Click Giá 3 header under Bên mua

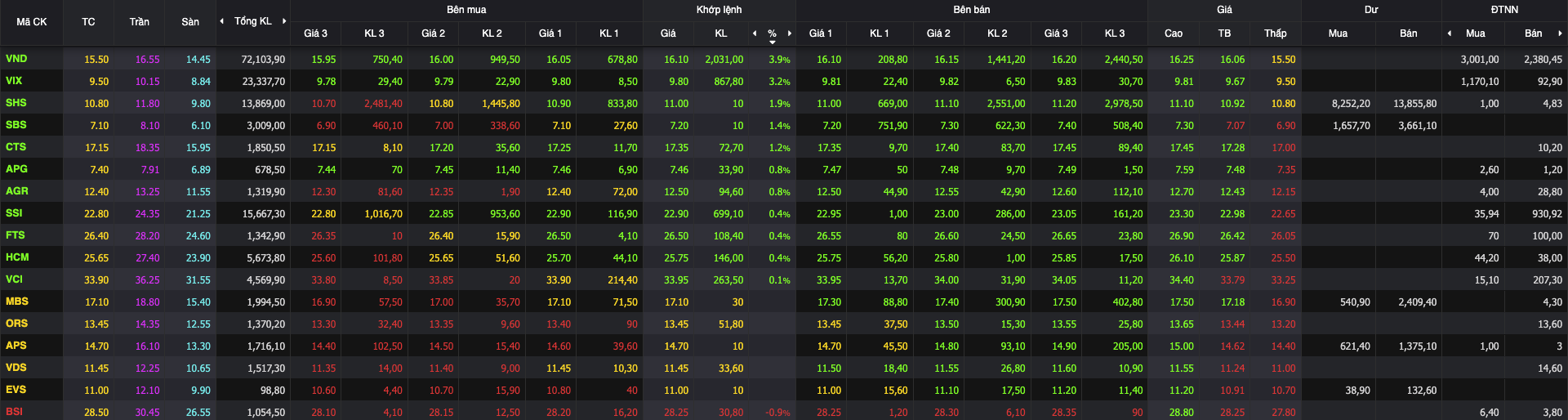click(315, 34)
